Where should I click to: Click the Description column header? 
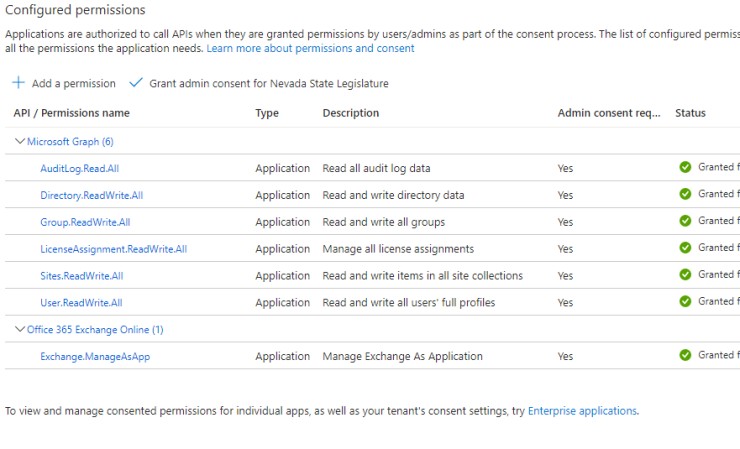(351, 113)
